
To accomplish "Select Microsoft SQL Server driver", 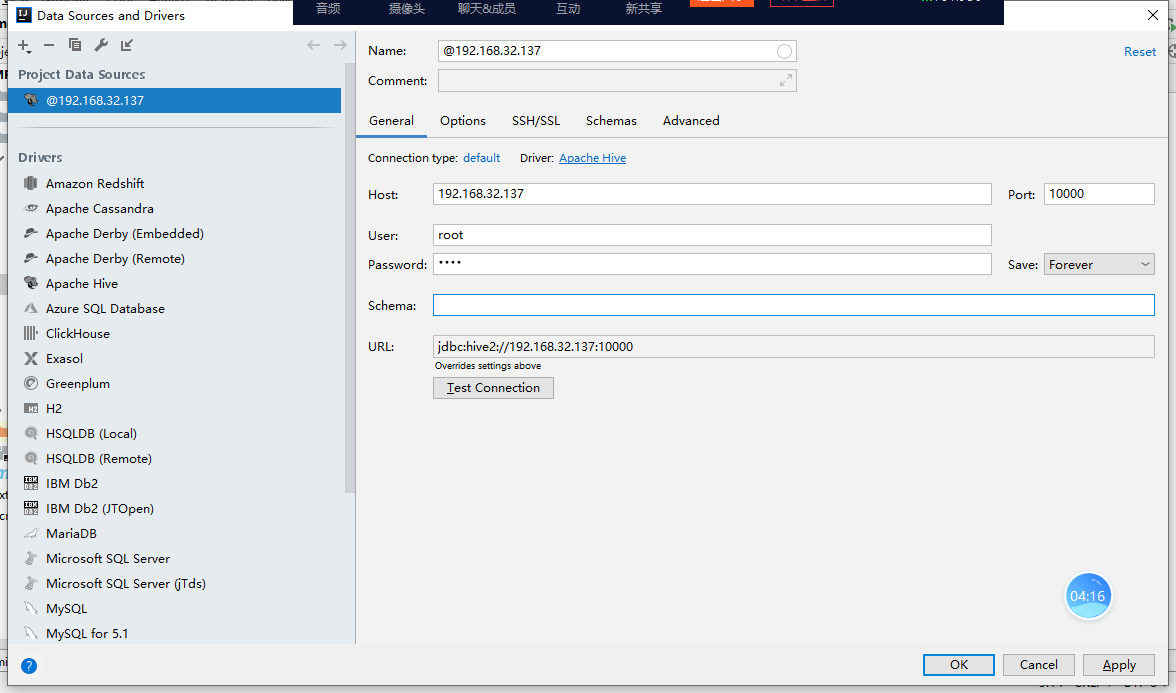I will point(107,558).
